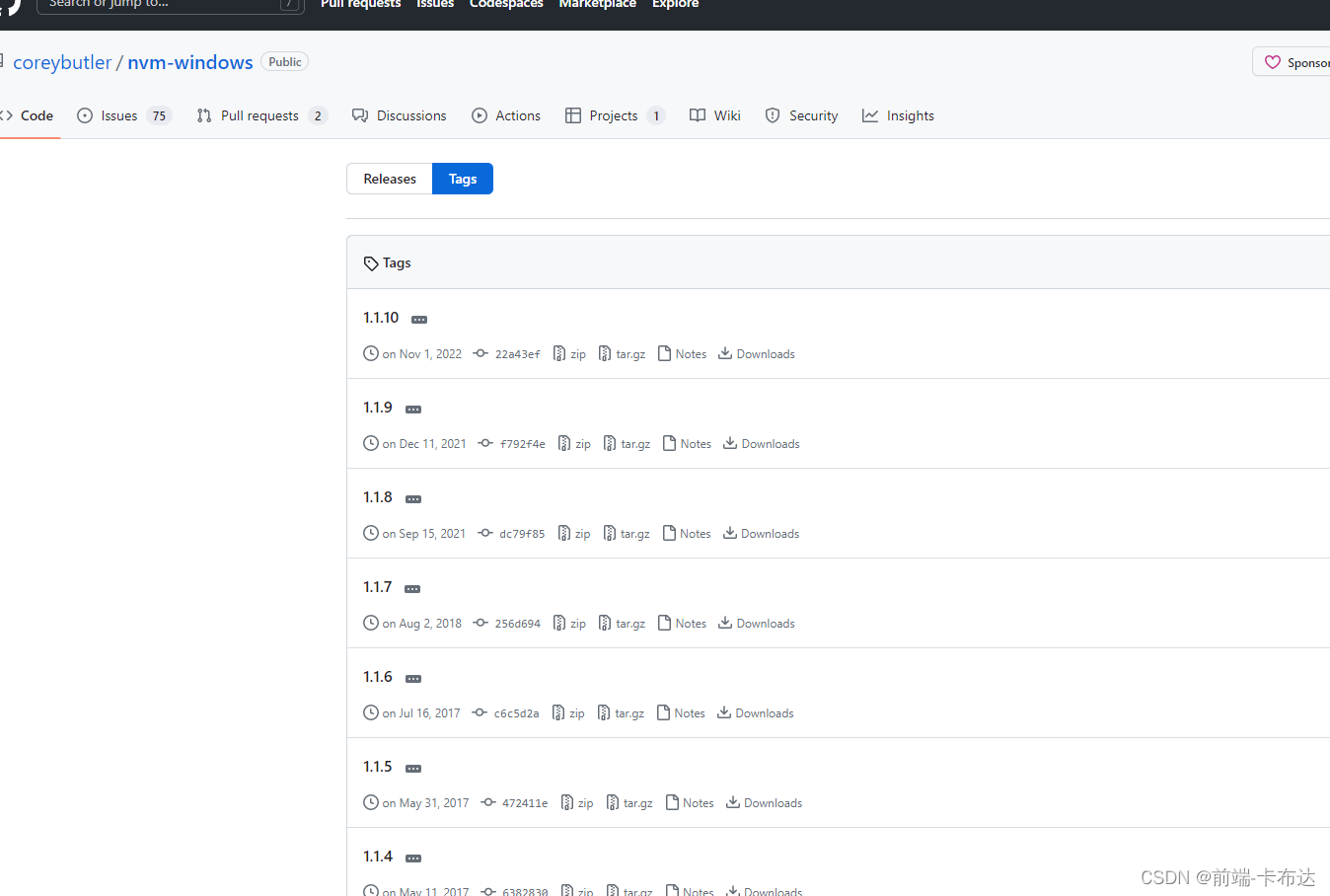The width and height of the screenshot is (1330, 896).
Task: Open the 1.1.9 tag link
Action: point(378,408)
